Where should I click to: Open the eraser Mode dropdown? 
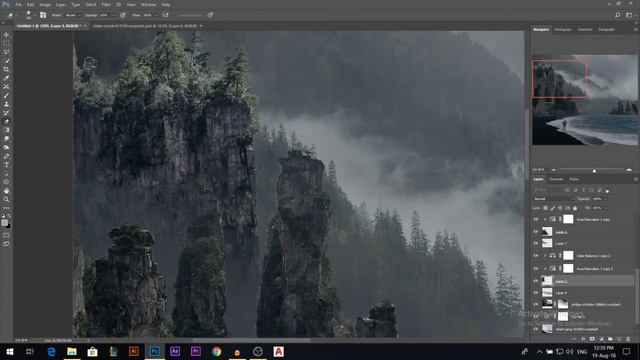[72, 15]
